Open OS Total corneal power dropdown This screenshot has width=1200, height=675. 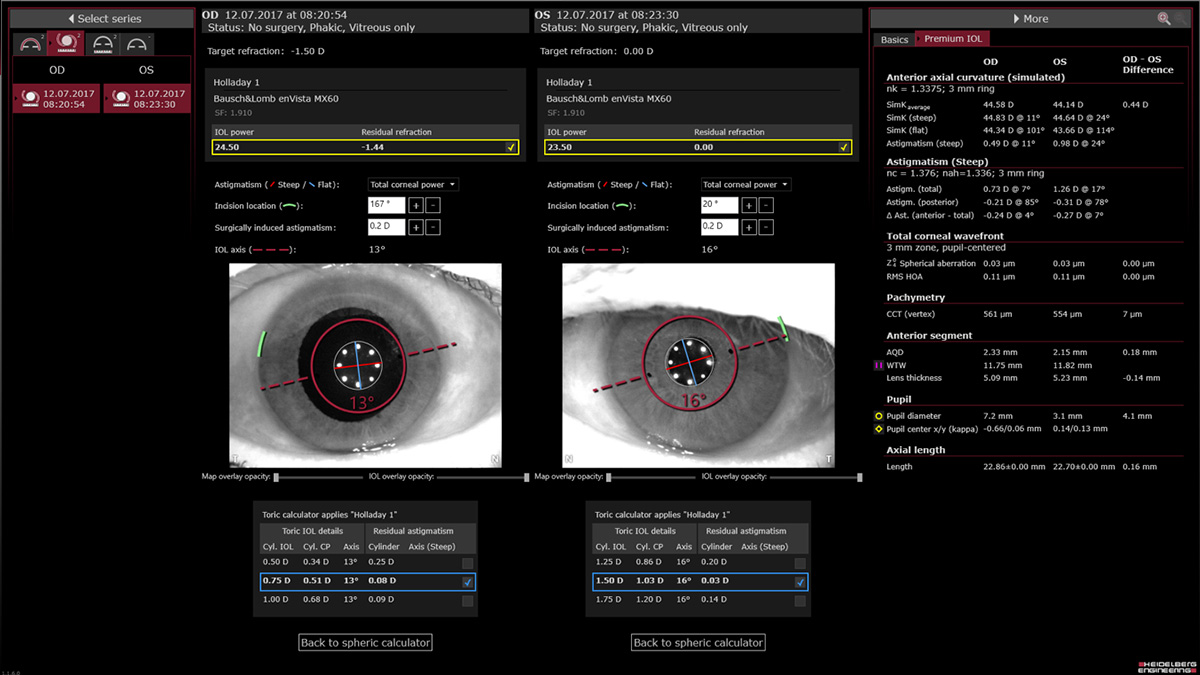[746, 184]
